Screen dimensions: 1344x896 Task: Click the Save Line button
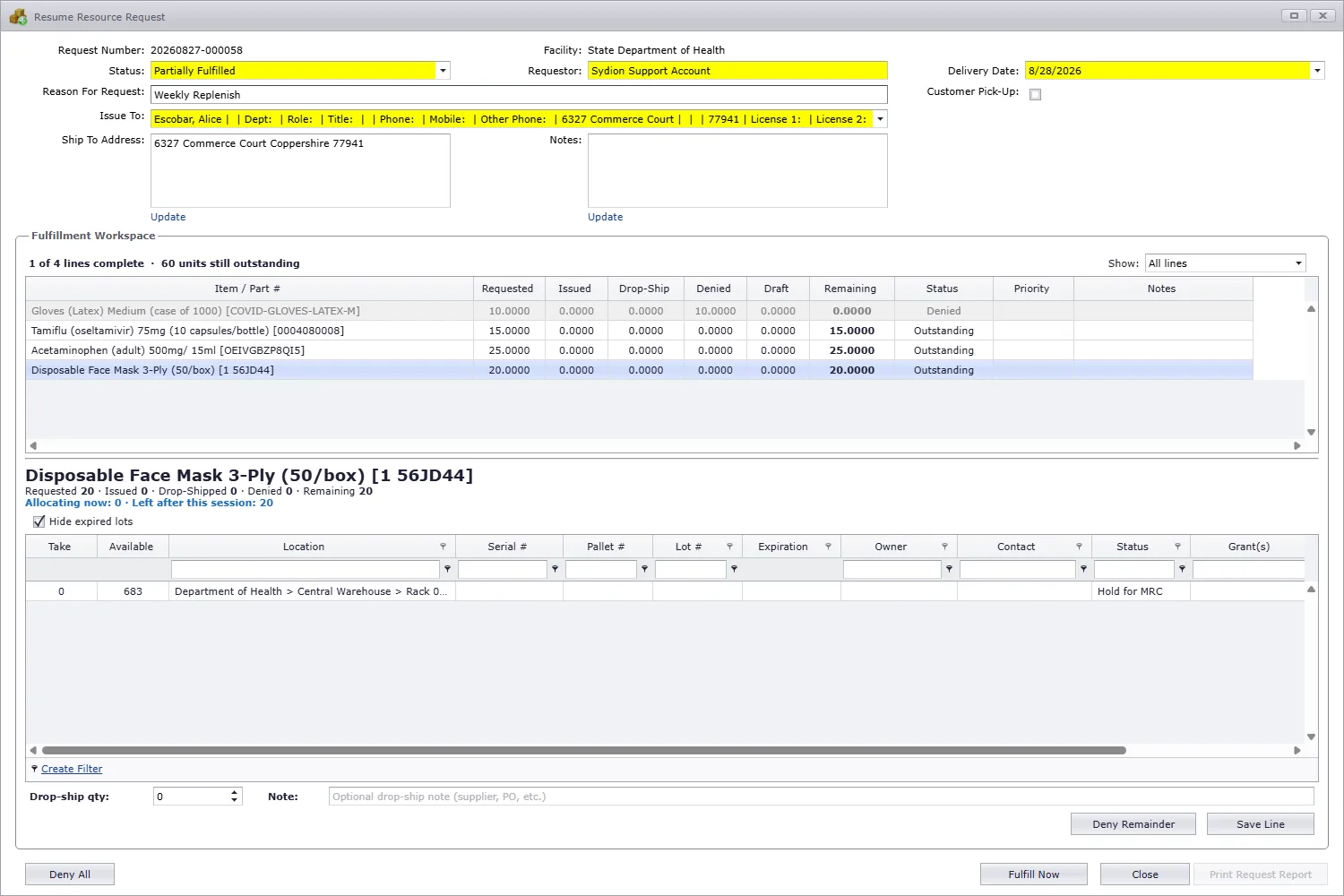pyautogui.click(x=1261, y=824)
